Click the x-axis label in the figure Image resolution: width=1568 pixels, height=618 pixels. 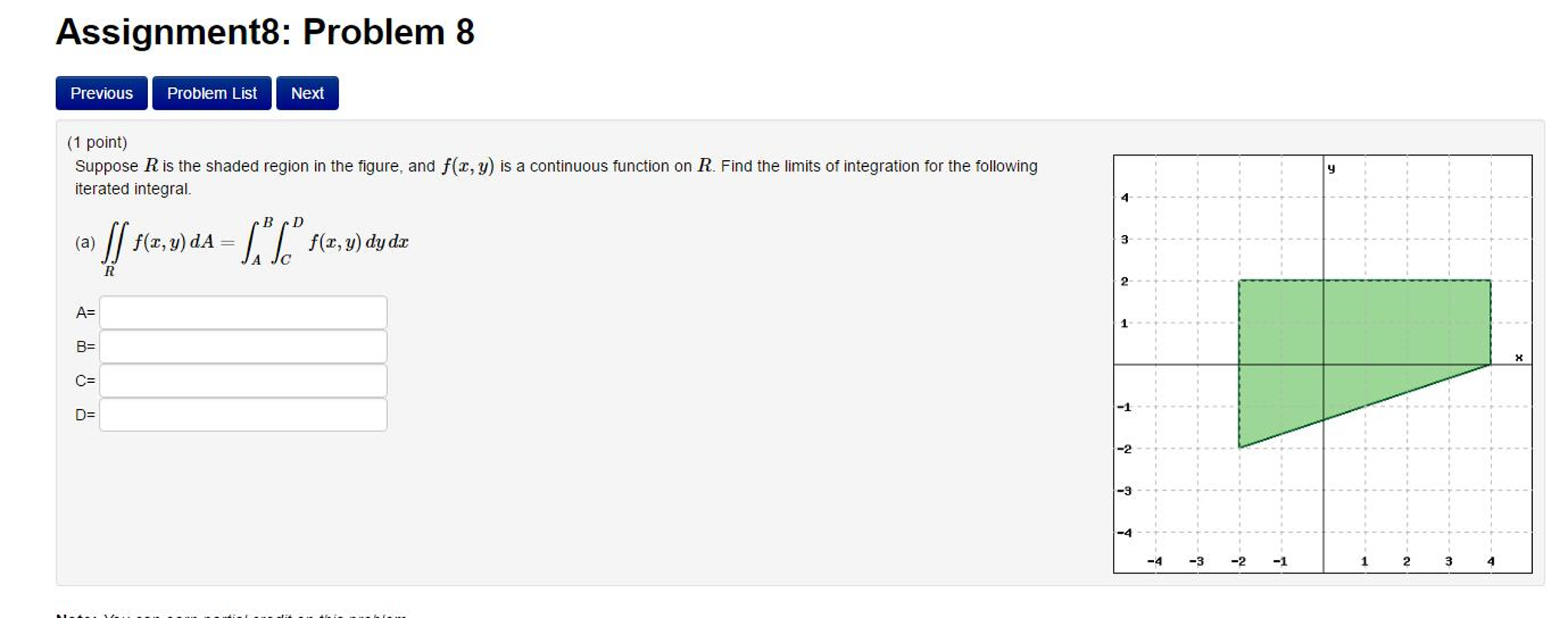[x=1518, y=358]
